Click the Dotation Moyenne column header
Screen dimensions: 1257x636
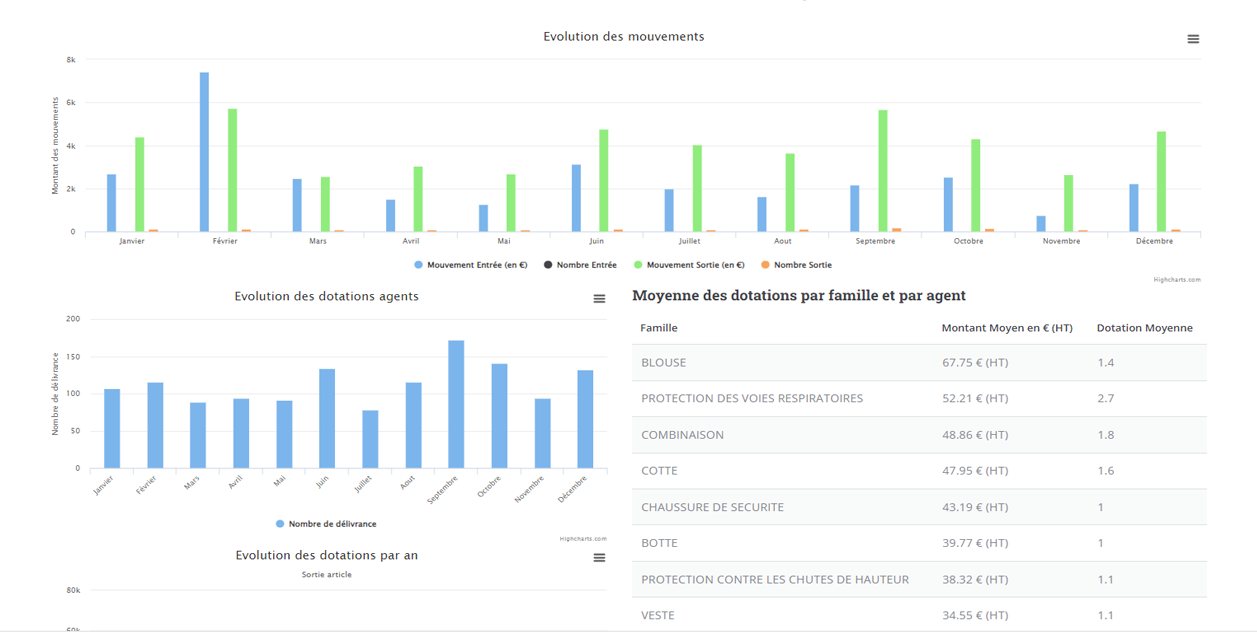[1144, 328]
